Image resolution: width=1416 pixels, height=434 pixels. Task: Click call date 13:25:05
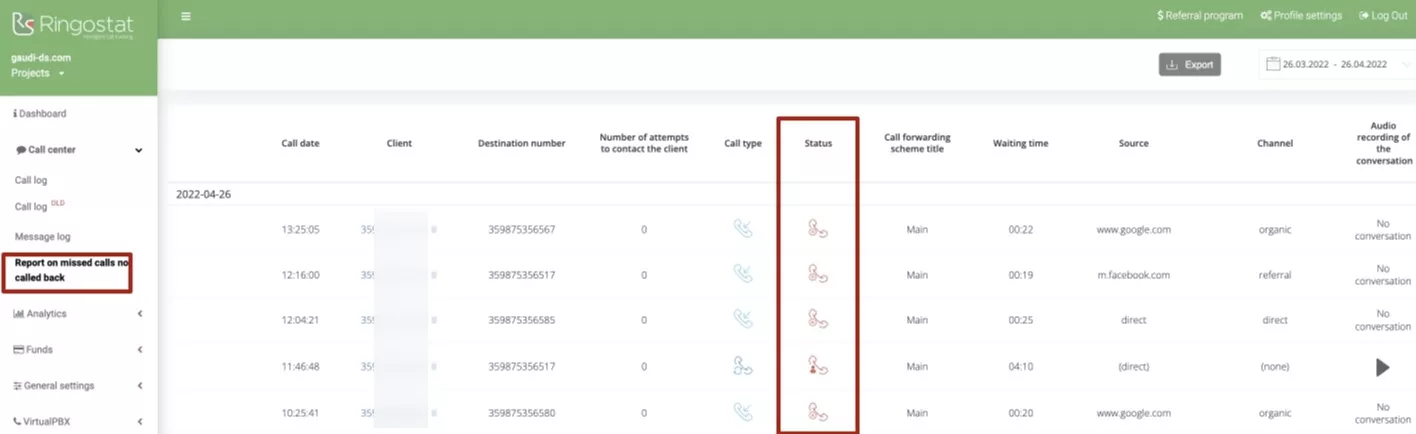[x=300, y=230]
